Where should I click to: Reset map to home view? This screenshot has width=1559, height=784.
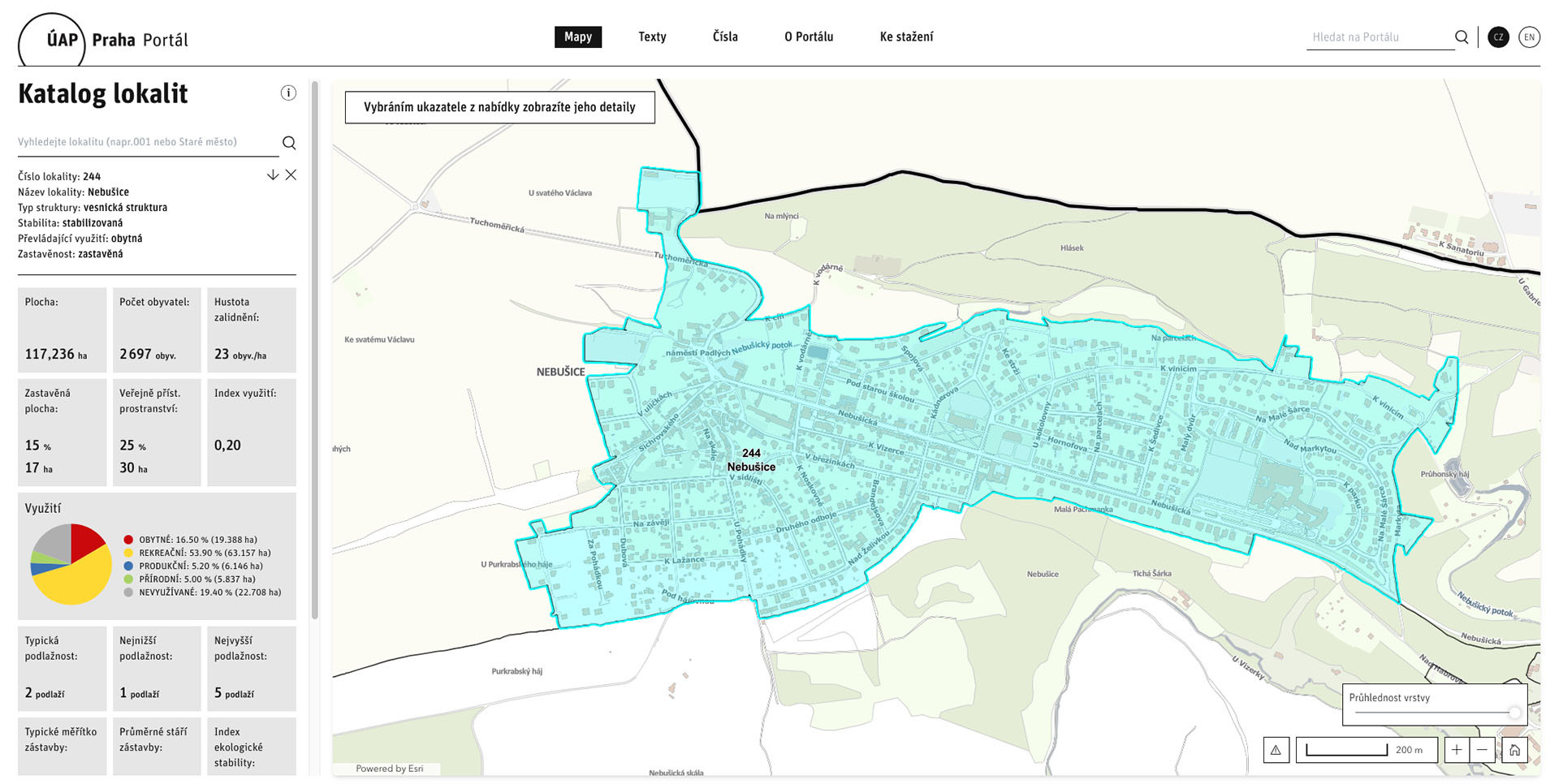[1514, 750]
